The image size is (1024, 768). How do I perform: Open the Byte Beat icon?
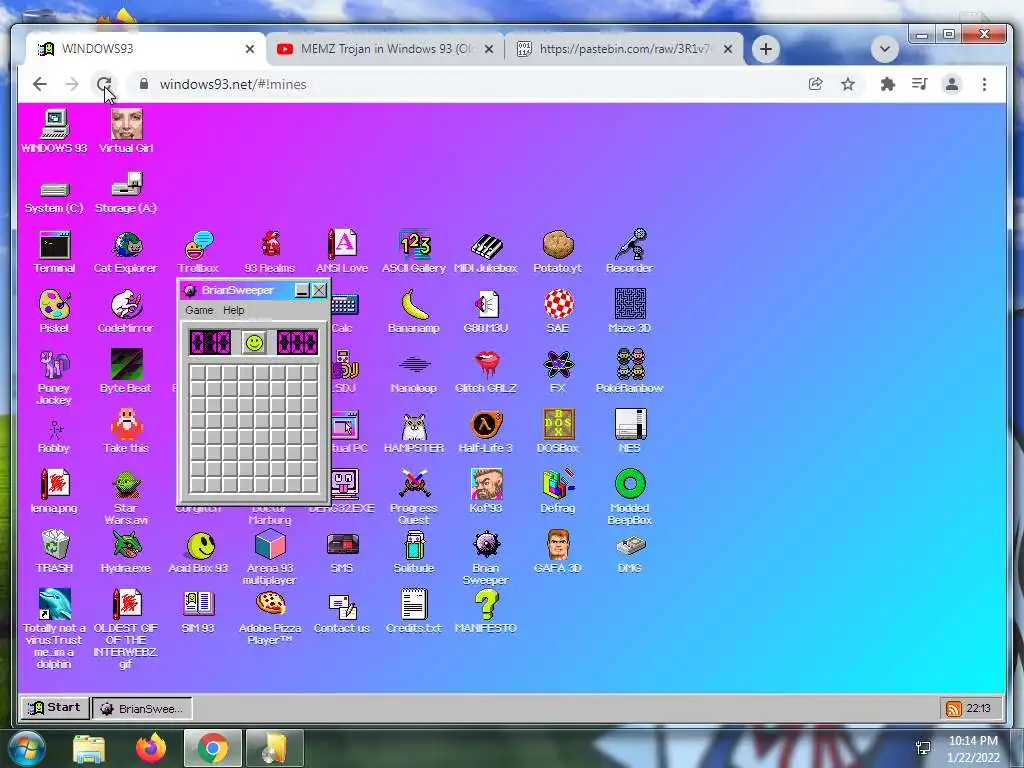pos(125,372)
